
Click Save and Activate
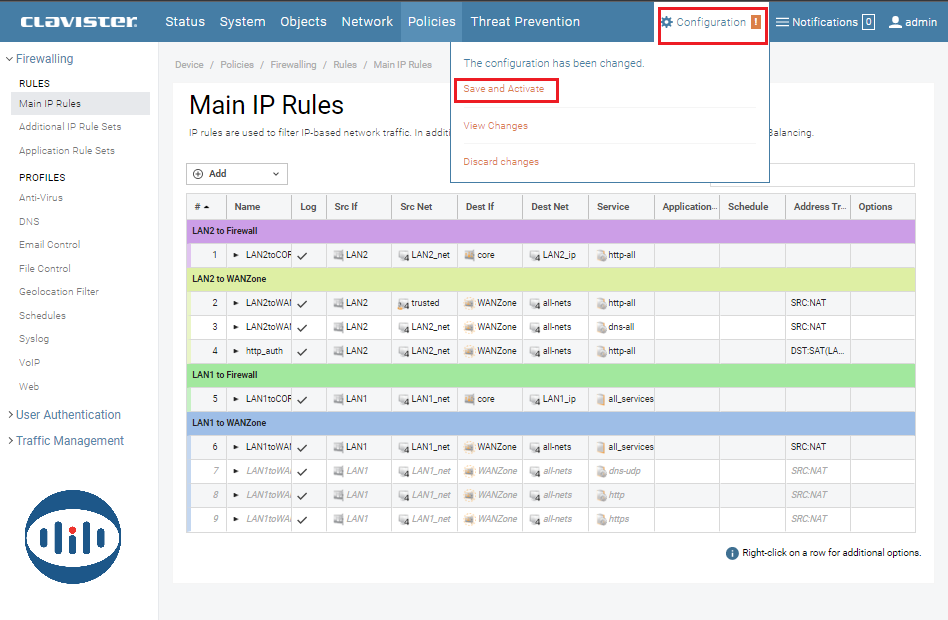[x=504, y=89]
